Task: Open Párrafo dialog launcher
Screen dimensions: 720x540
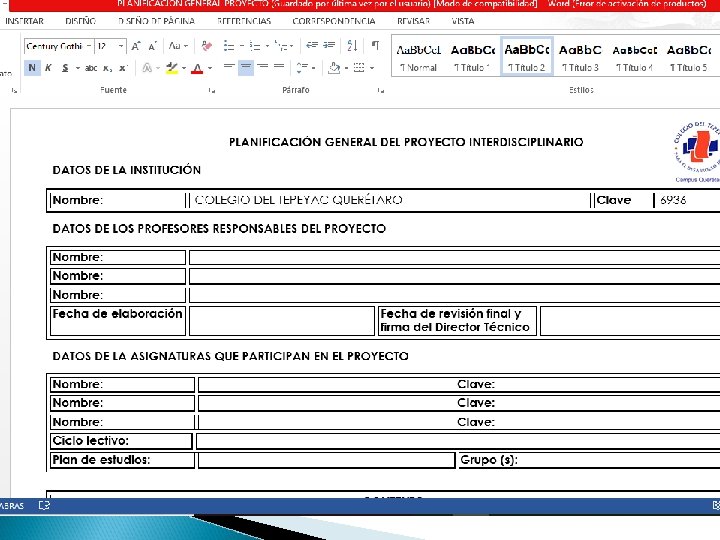Action: pyautogui.click(x=381, y=90)
